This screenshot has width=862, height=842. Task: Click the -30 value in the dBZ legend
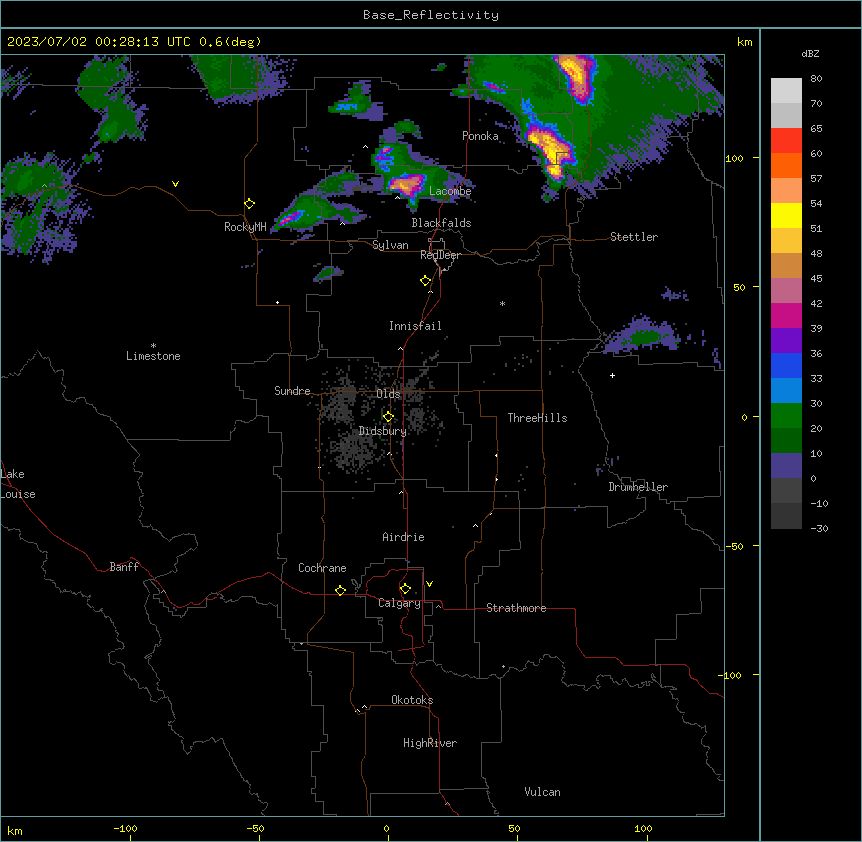point(819,529)
